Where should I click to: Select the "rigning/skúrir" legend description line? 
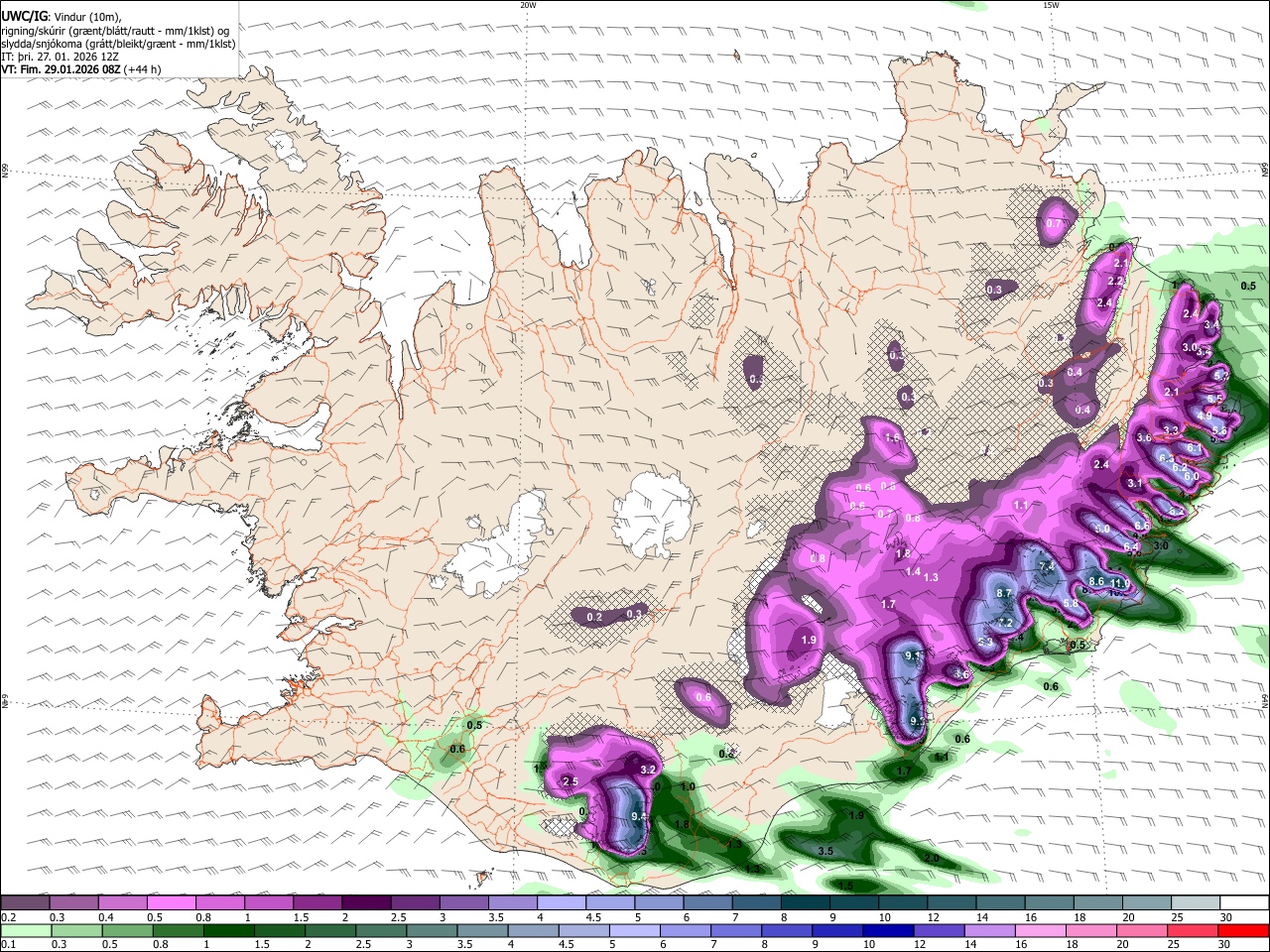coord(117,31)
